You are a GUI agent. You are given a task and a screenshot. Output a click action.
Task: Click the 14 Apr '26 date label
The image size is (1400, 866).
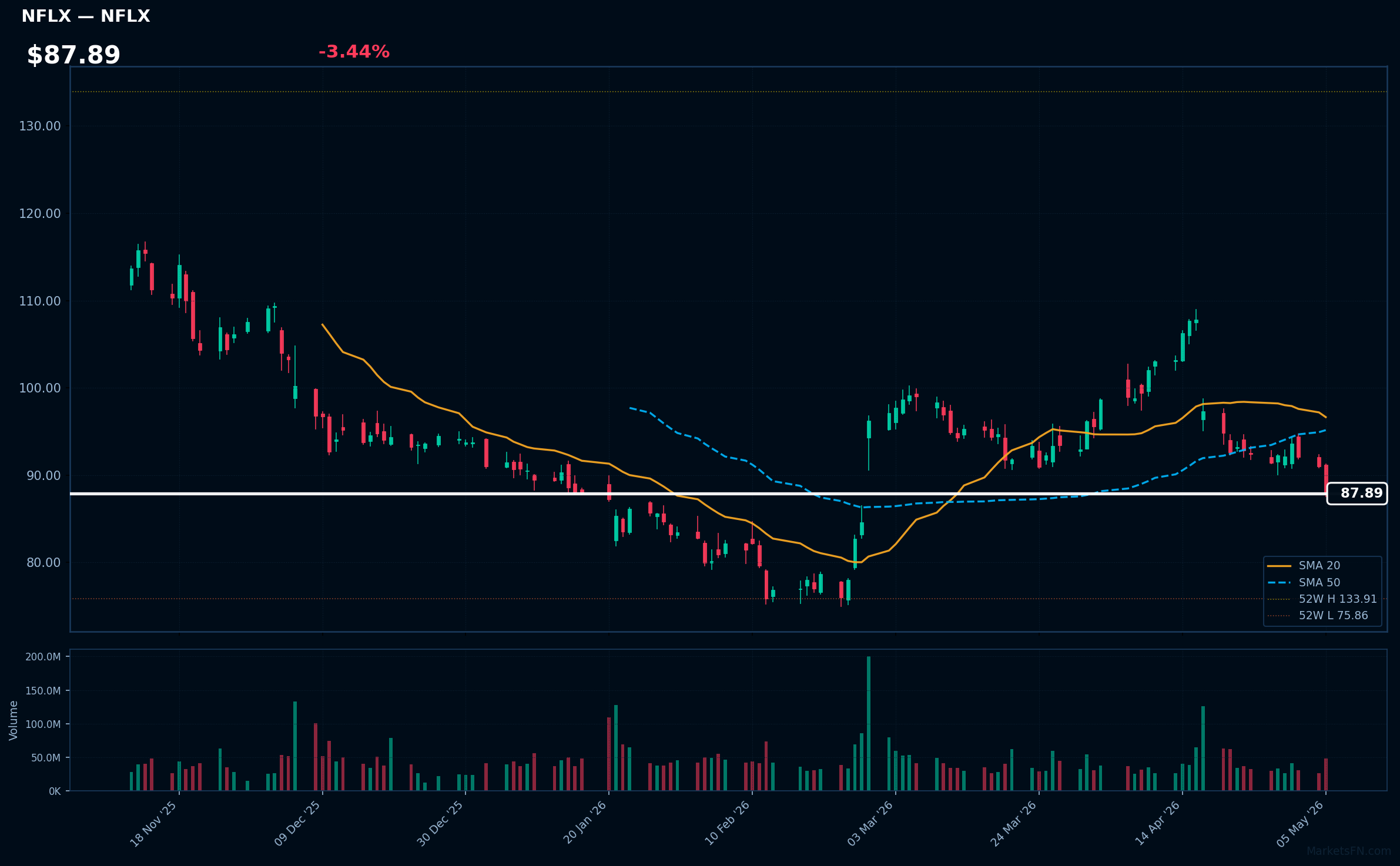coord(1157,824)
